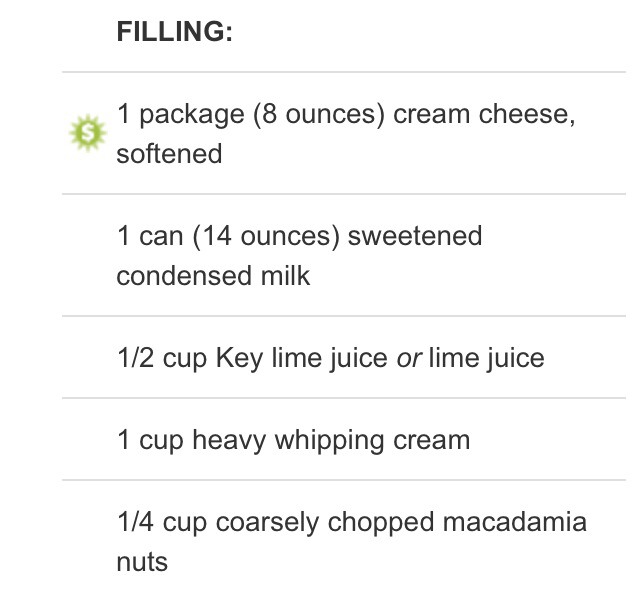Image resolution: width=640 pixels, height=616 pixels.
Task: Click the (8 ounces) package size text
Action: (x=319, y=114)
